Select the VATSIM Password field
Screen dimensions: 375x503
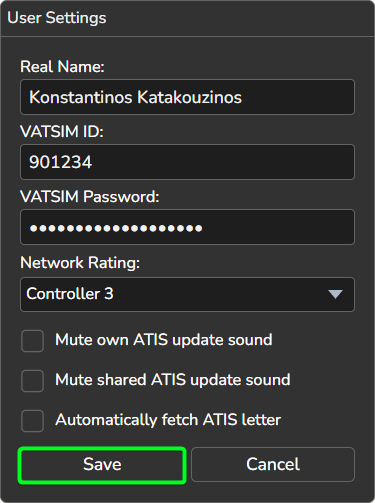click(x=187, y=227)
